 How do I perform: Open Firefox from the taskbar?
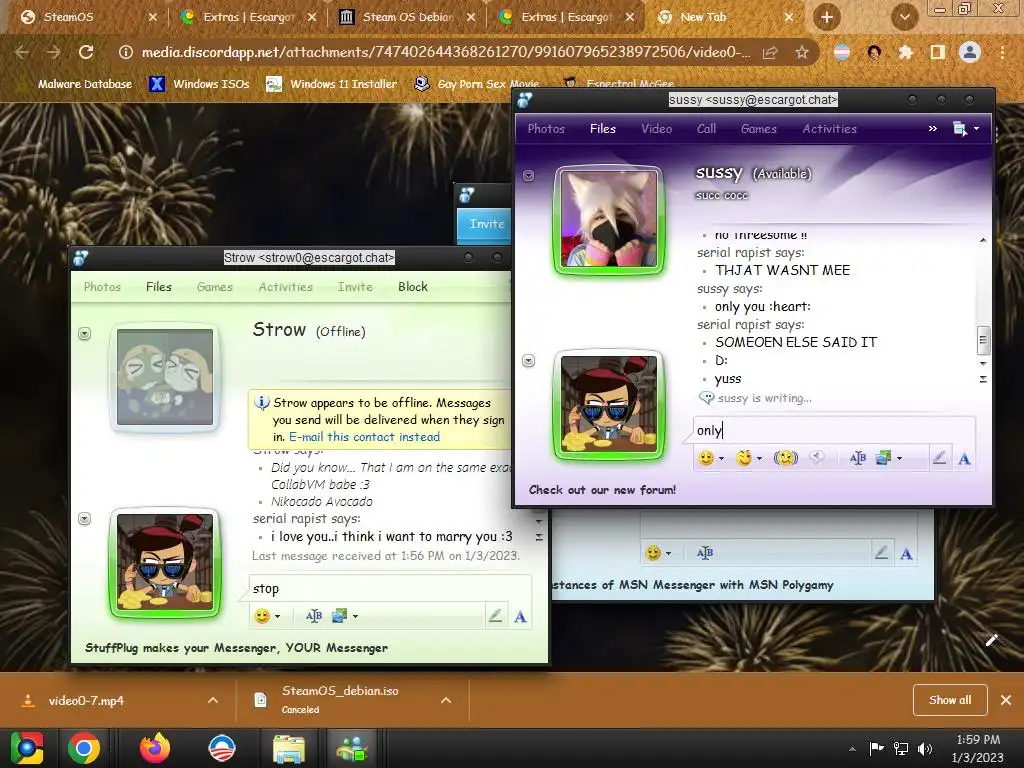155,748
